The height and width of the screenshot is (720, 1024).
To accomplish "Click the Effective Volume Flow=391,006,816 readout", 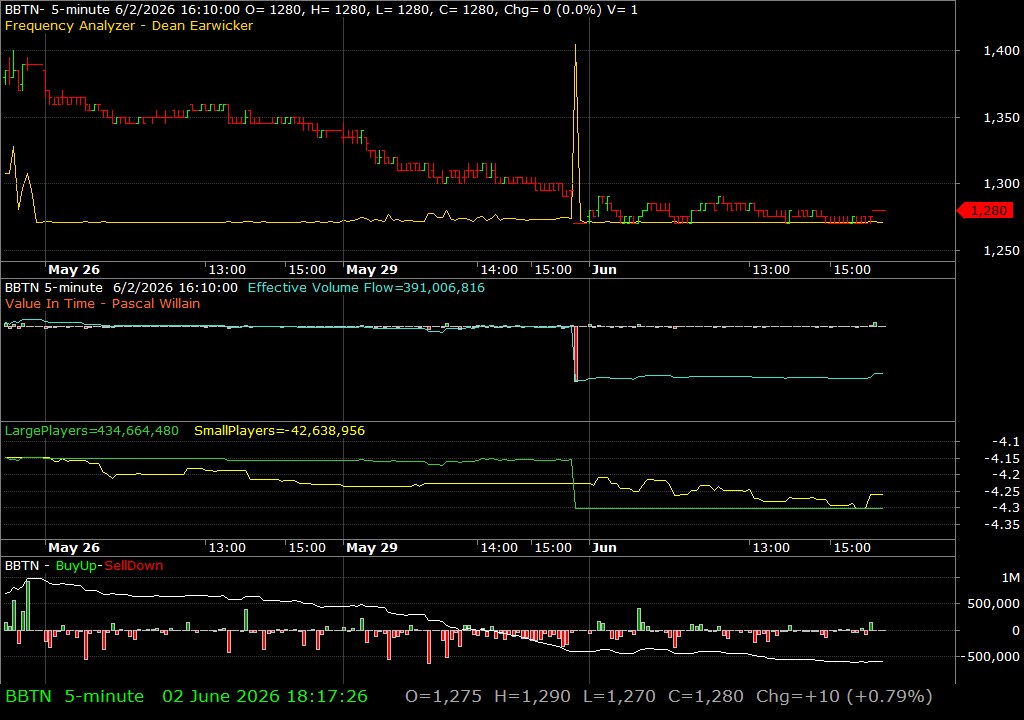I will (x=366, y=287).
